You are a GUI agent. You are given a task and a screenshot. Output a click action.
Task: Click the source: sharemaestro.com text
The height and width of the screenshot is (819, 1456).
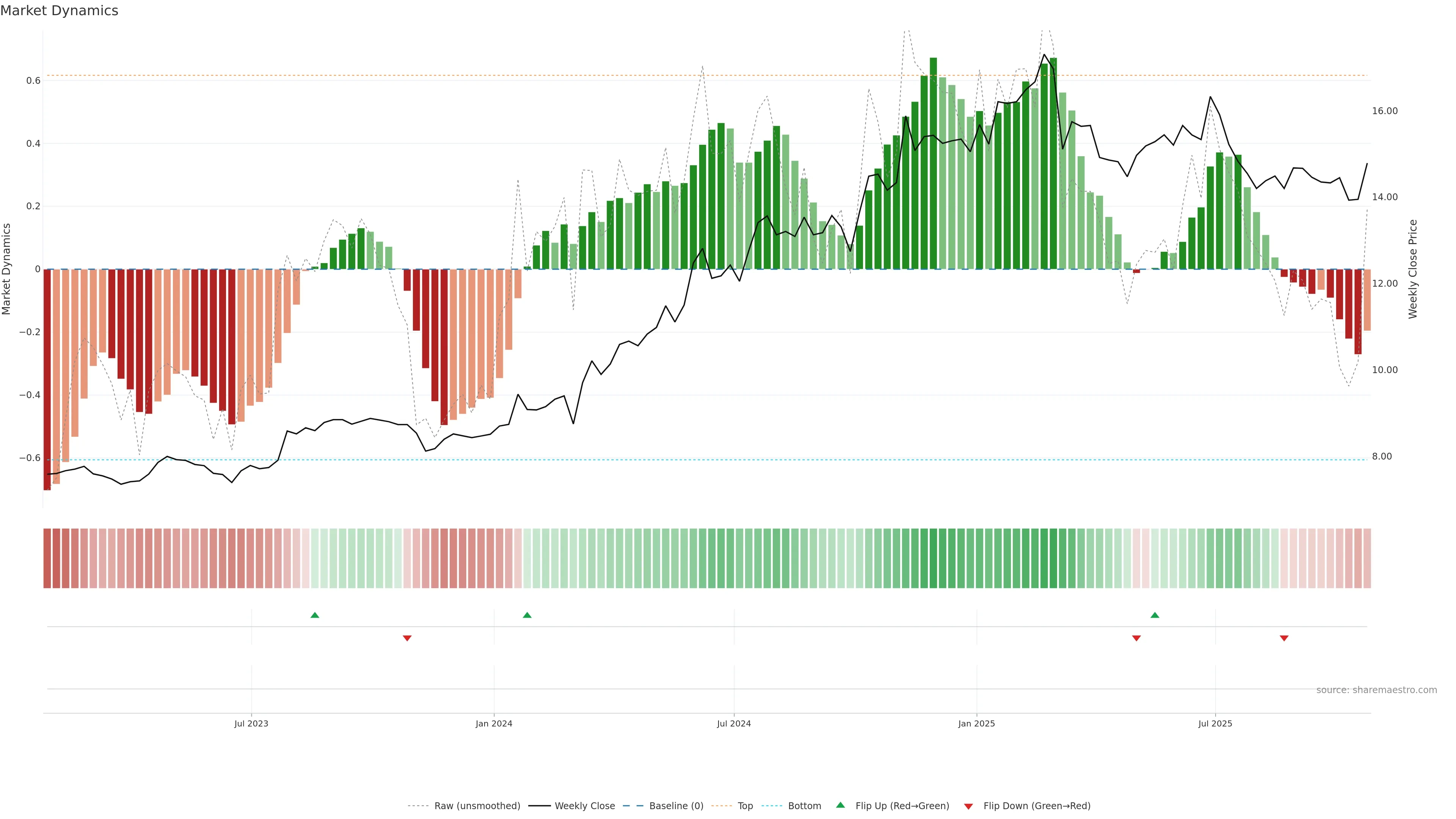pos(1376,690)
